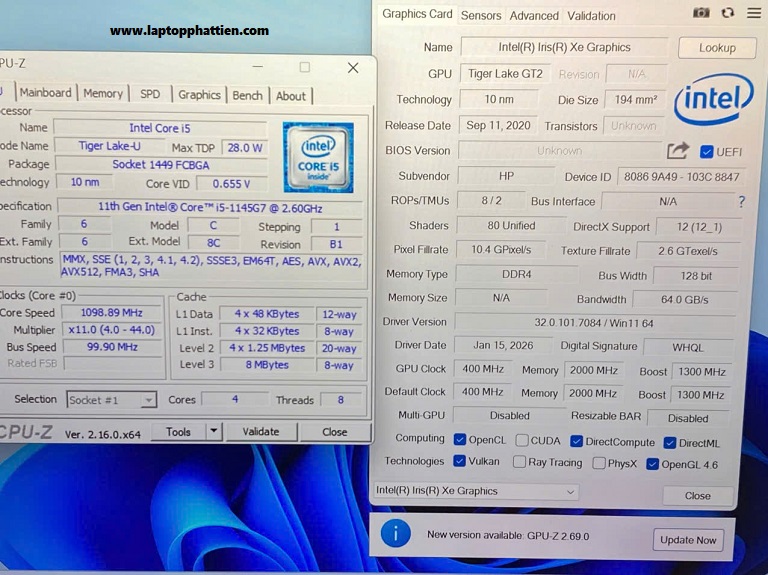Click the Digital Signature value WHQL

point(688,347)
